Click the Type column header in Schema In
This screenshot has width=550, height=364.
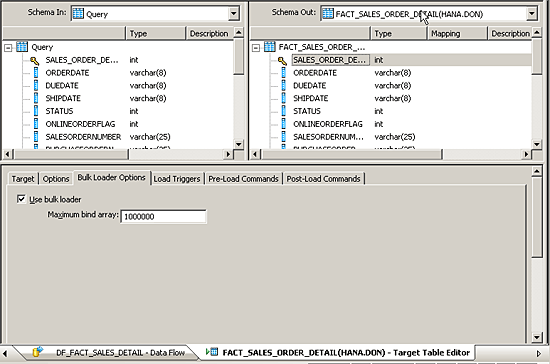coord(155,33)
